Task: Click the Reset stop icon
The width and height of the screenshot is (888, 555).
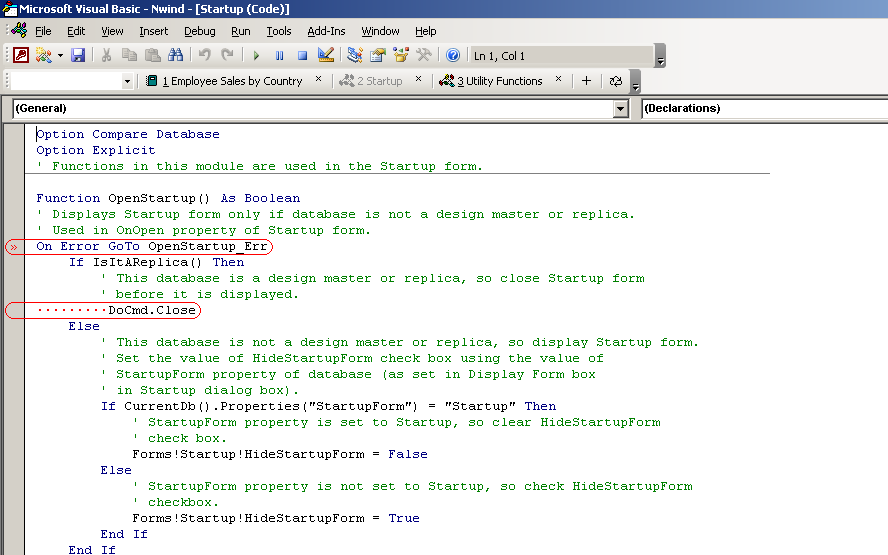Action: point(302,56)
